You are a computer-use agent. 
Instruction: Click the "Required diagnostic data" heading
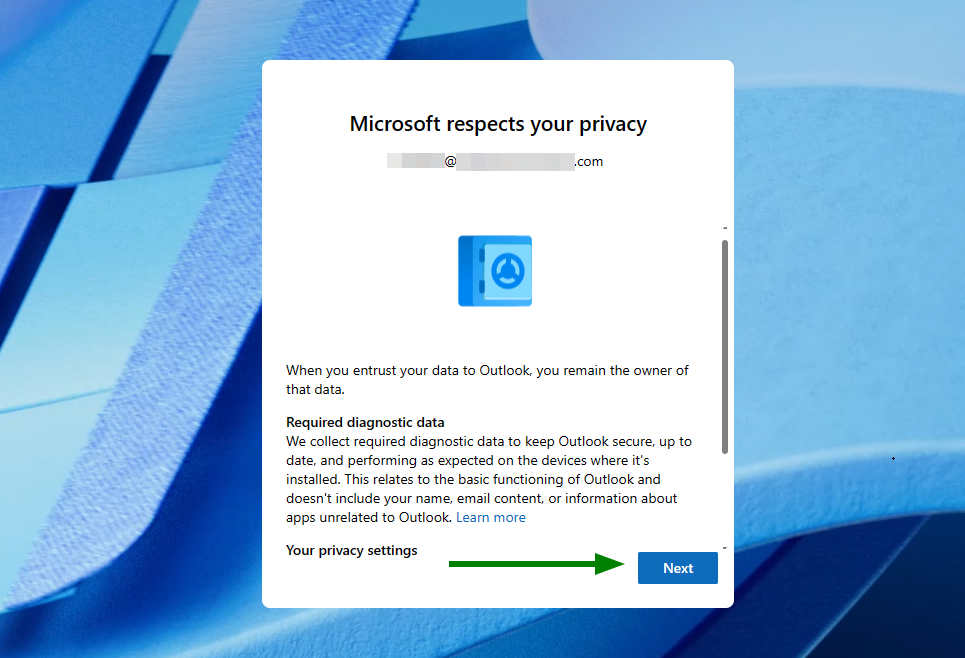pyautogui.click(x=365, y=422)
